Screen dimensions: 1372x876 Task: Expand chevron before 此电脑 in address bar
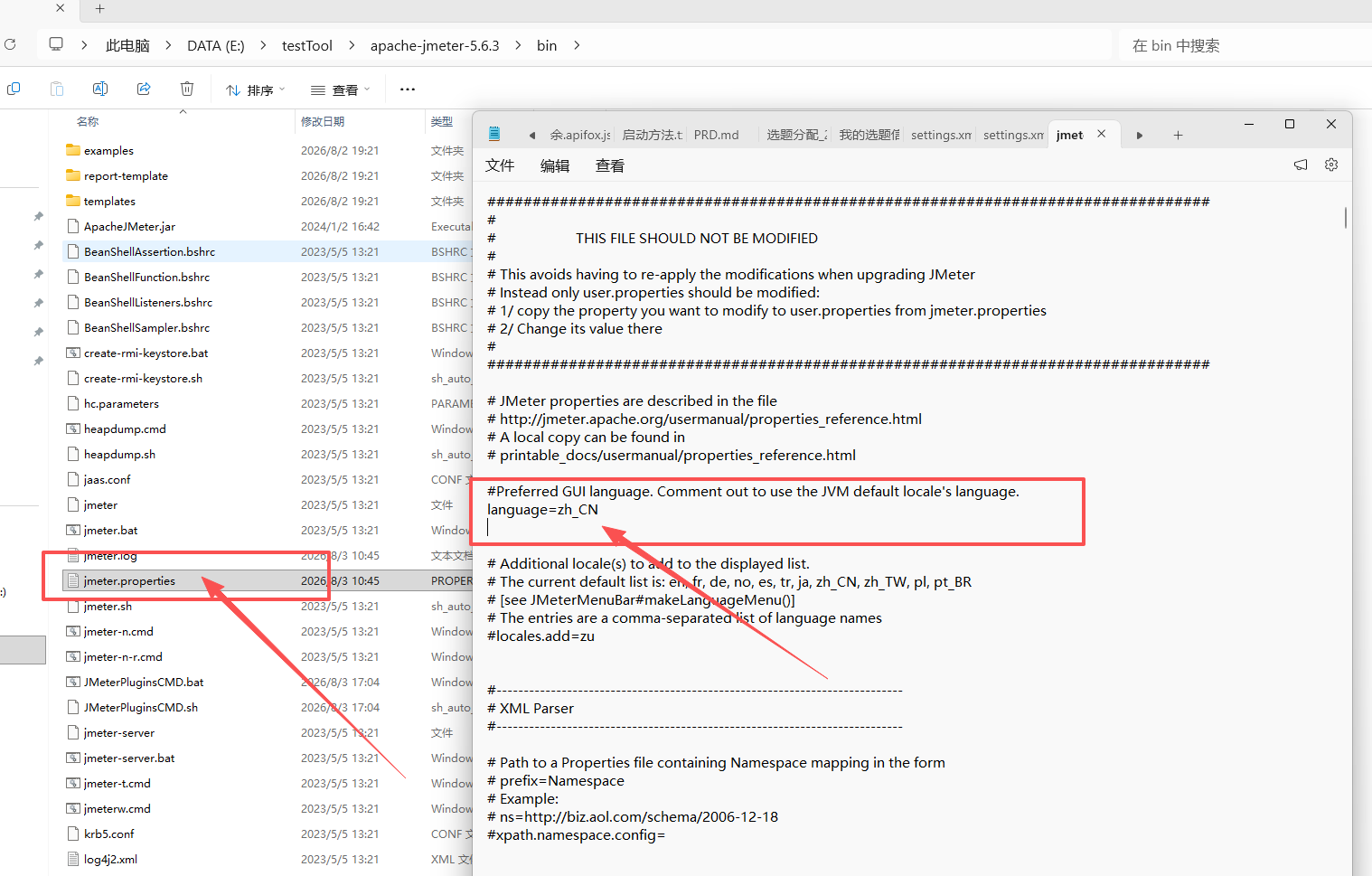coord(84,45)
